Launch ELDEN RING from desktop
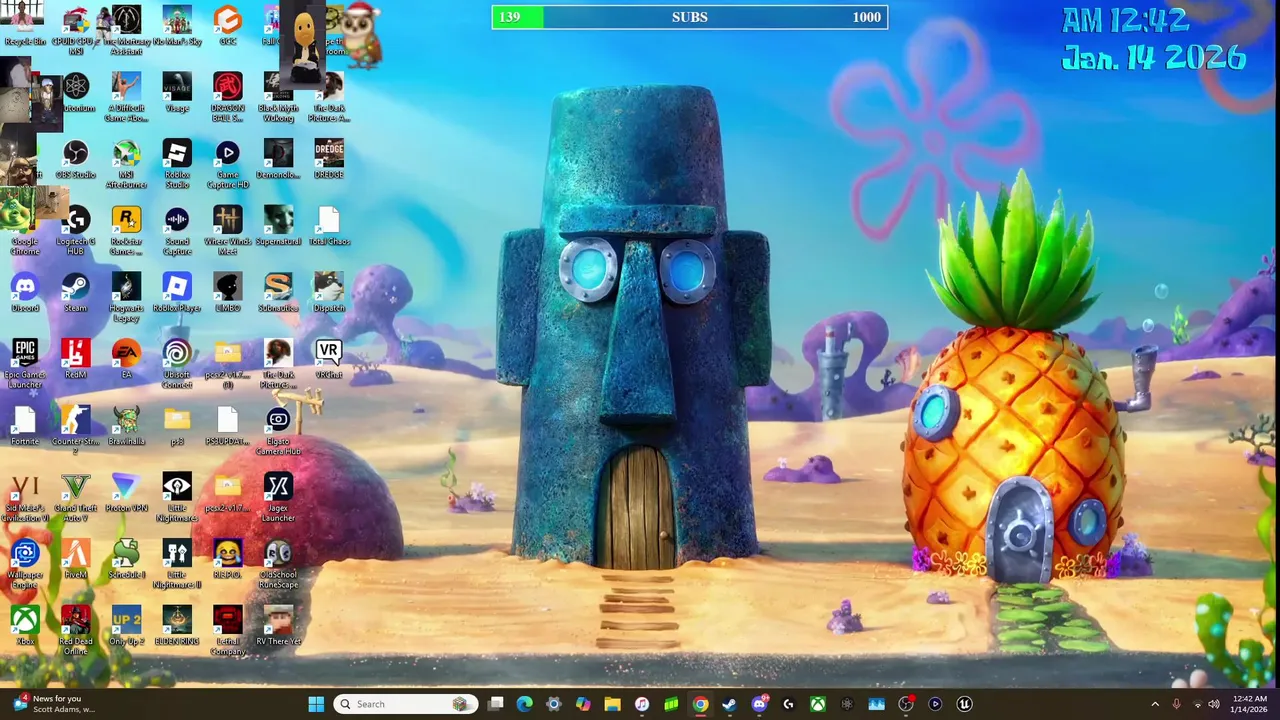 click(x=177, y=625)
